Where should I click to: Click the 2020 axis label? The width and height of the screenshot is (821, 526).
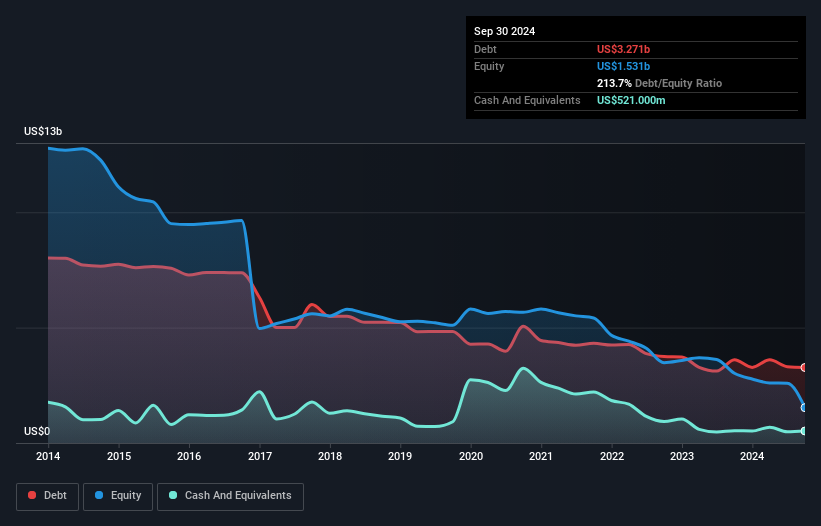[471, 456]
